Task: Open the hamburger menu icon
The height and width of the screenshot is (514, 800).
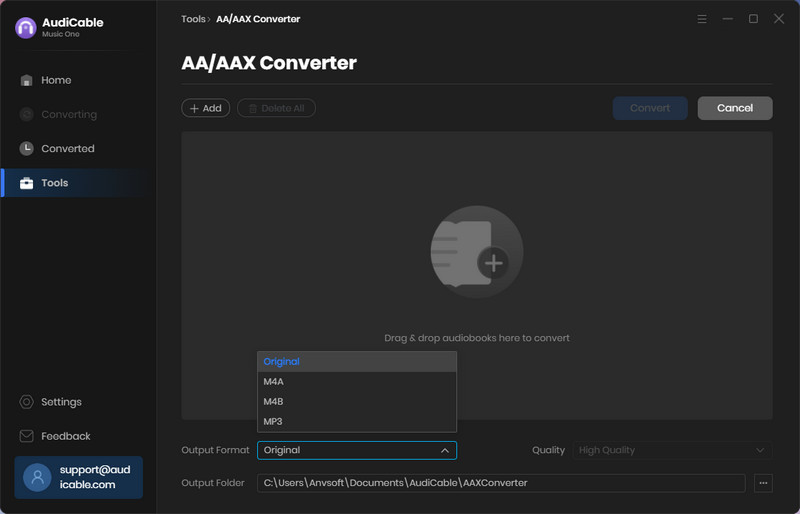Action: (702, 19)
